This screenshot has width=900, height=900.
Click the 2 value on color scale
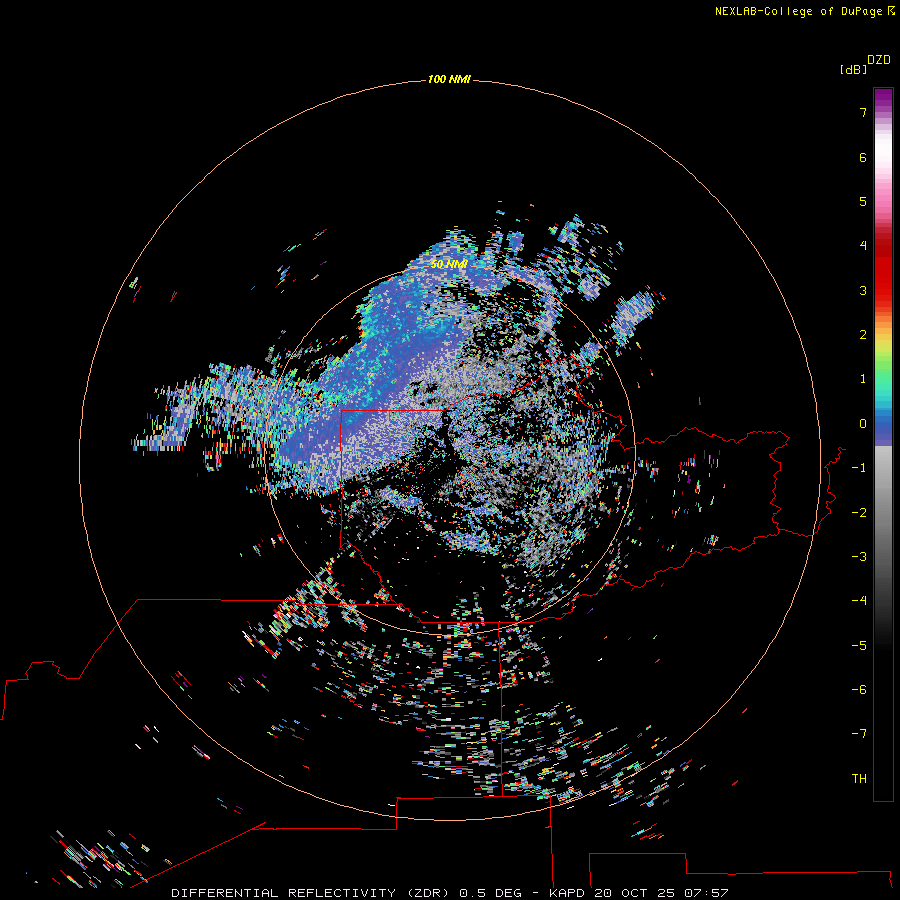[863, 335]
